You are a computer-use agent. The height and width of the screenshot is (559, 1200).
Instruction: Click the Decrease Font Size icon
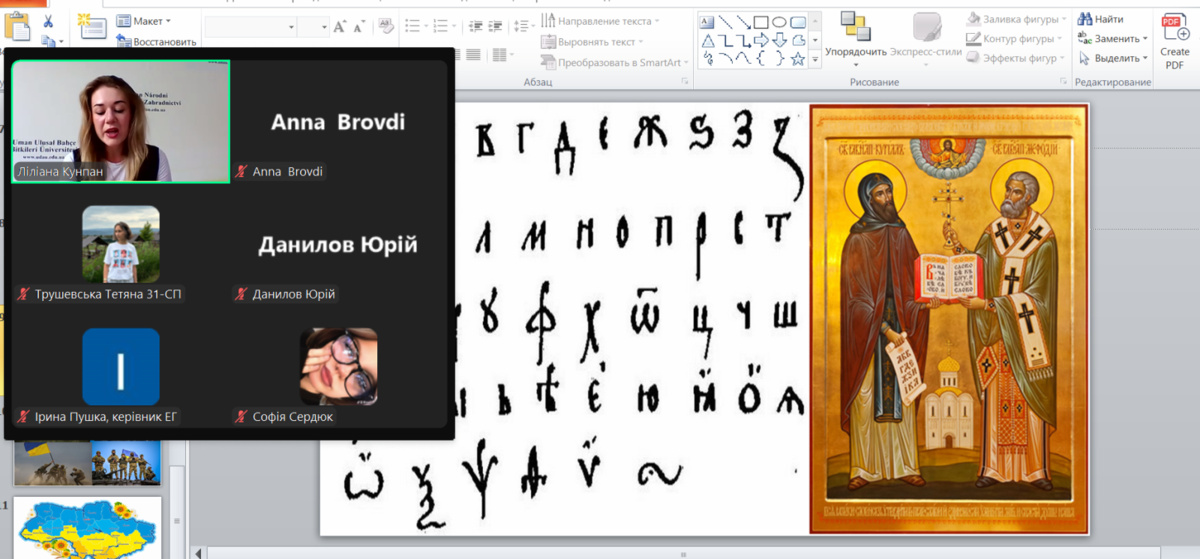[359, 27]
